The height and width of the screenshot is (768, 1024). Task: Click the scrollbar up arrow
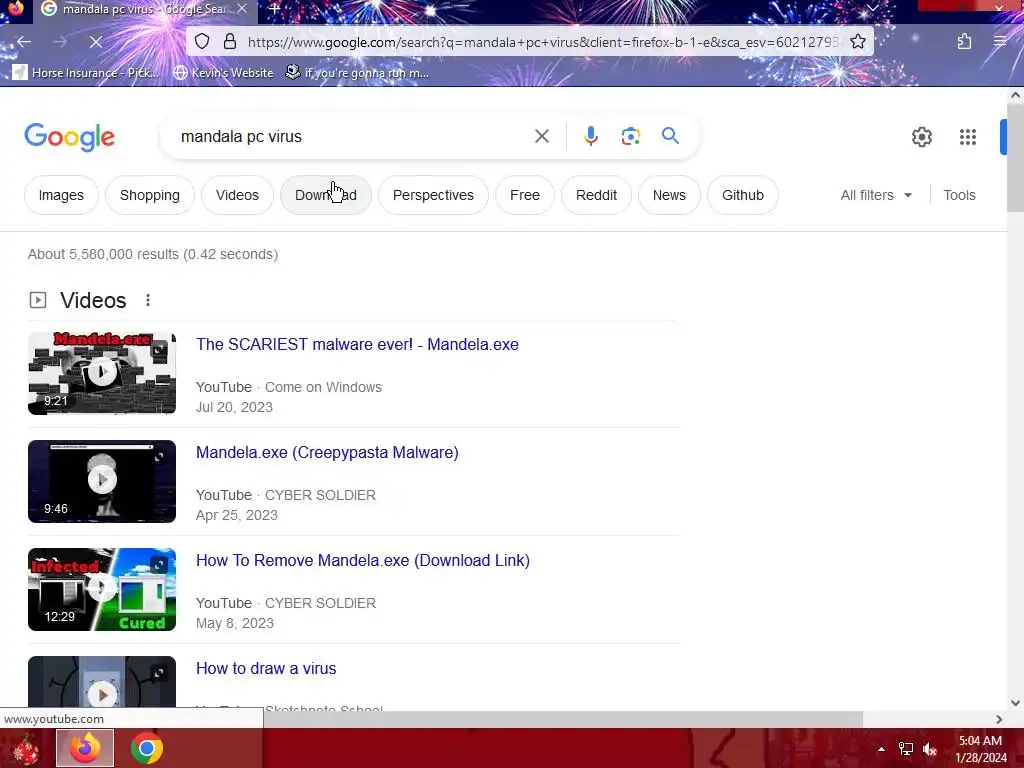point(1015,95)
